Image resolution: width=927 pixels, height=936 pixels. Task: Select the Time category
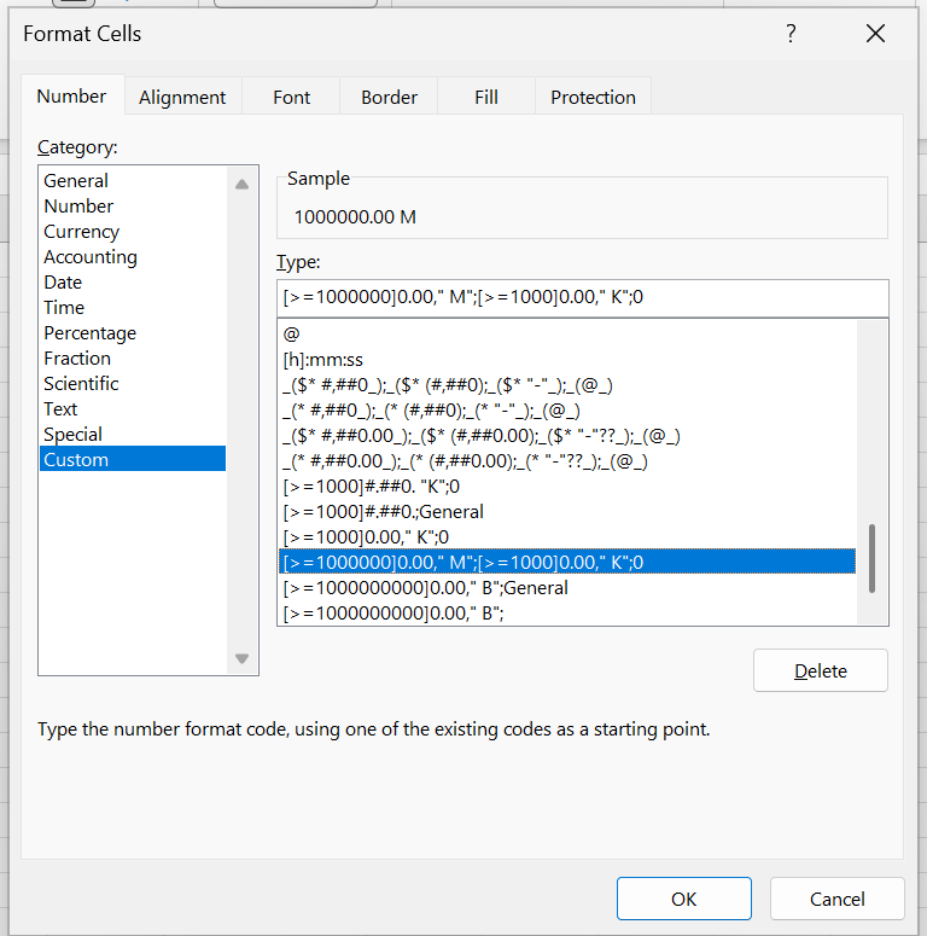coord(133,307)
